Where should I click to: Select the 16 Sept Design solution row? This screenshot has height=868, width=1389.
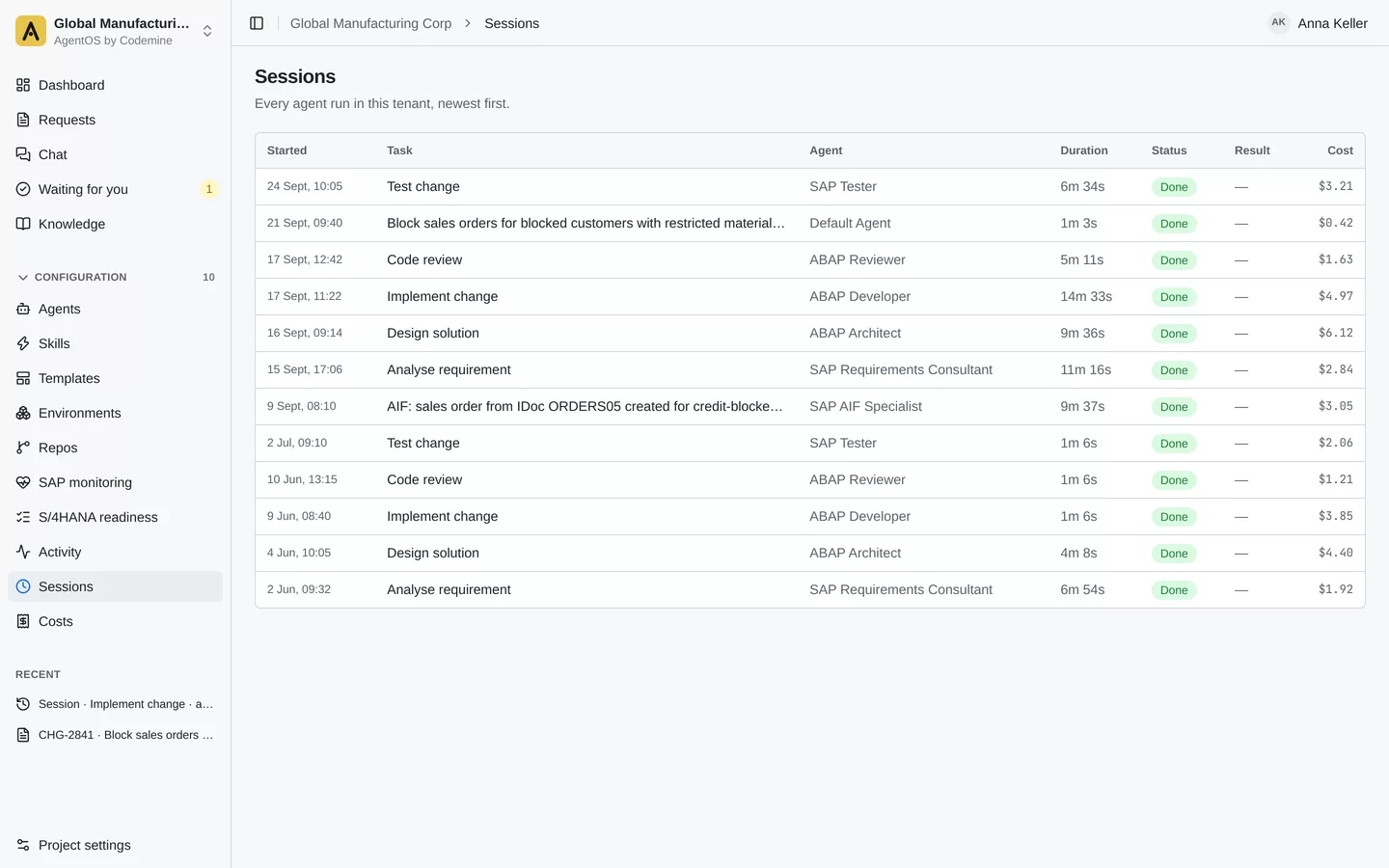810,334
